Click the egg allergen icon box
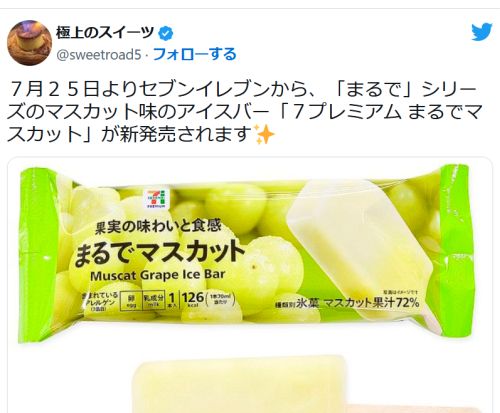Image resolution: width=500 pixels, height=413 pixels. pyautogui.click(x=131, y=299)
